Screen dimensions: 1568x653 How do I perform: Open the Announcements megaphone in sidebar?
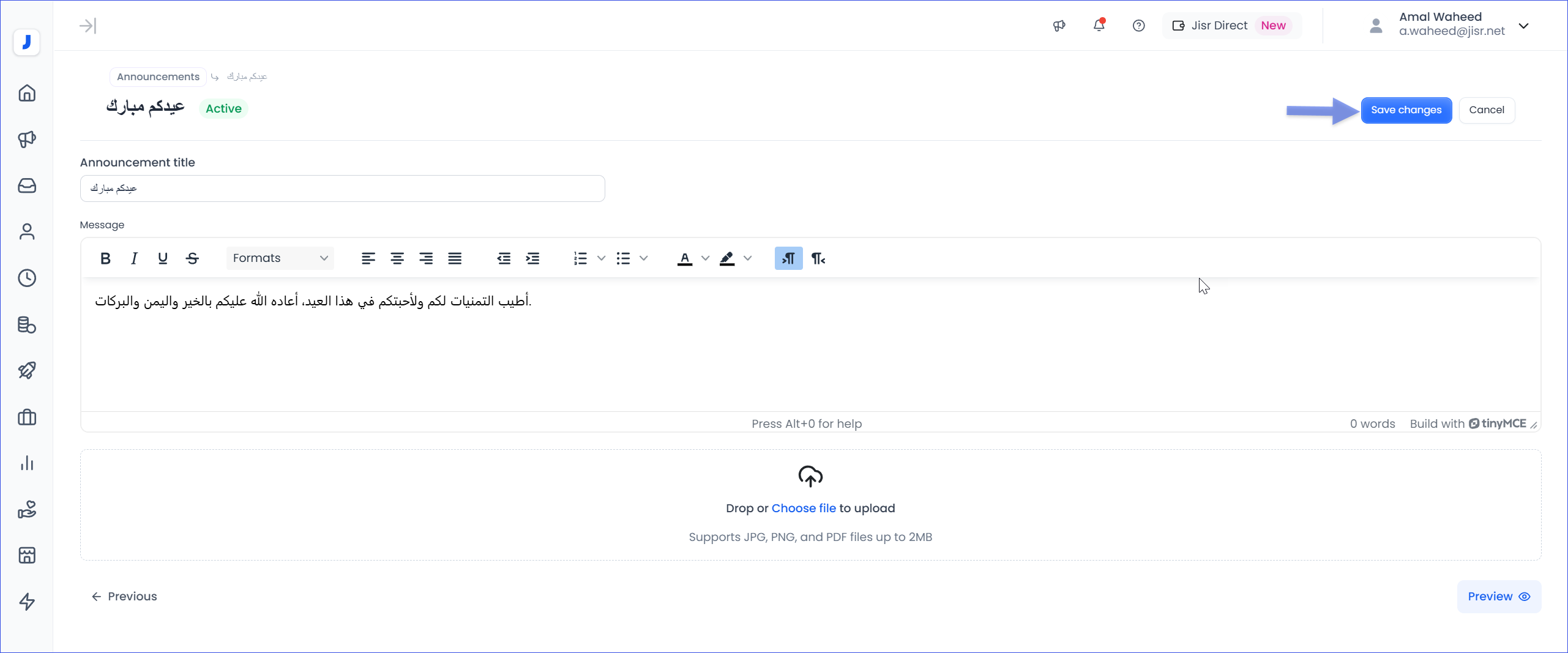pos(27,140)
